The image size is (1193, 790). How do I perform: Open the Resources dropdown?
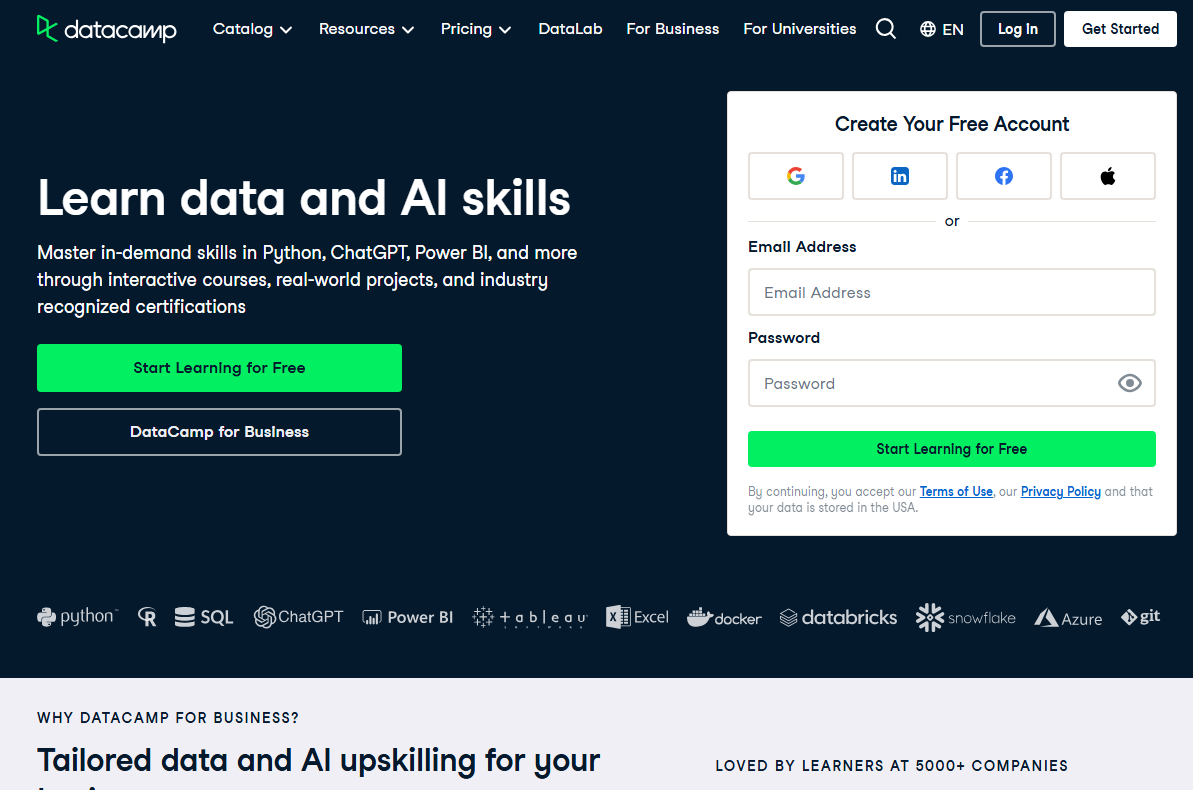pos(366,29)
